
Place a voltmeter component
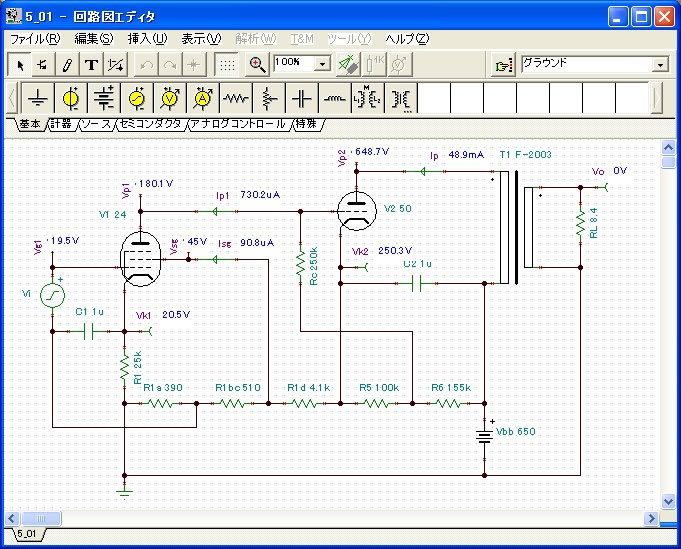[x=170, y=99]
